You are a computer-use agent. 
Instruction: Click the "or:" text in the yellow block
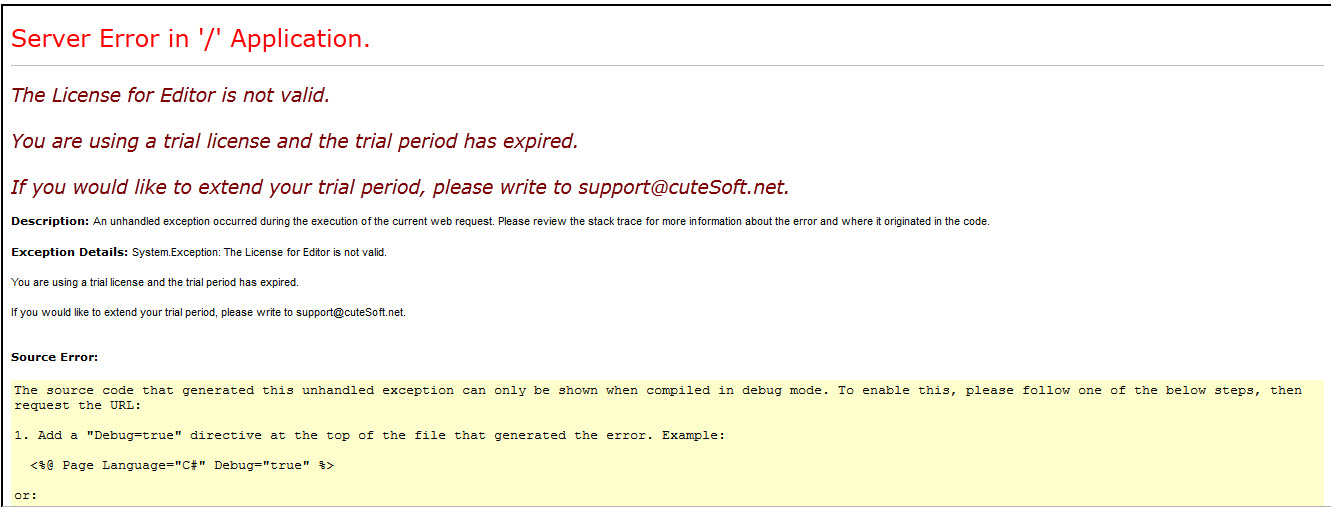[x=25, y=496]
